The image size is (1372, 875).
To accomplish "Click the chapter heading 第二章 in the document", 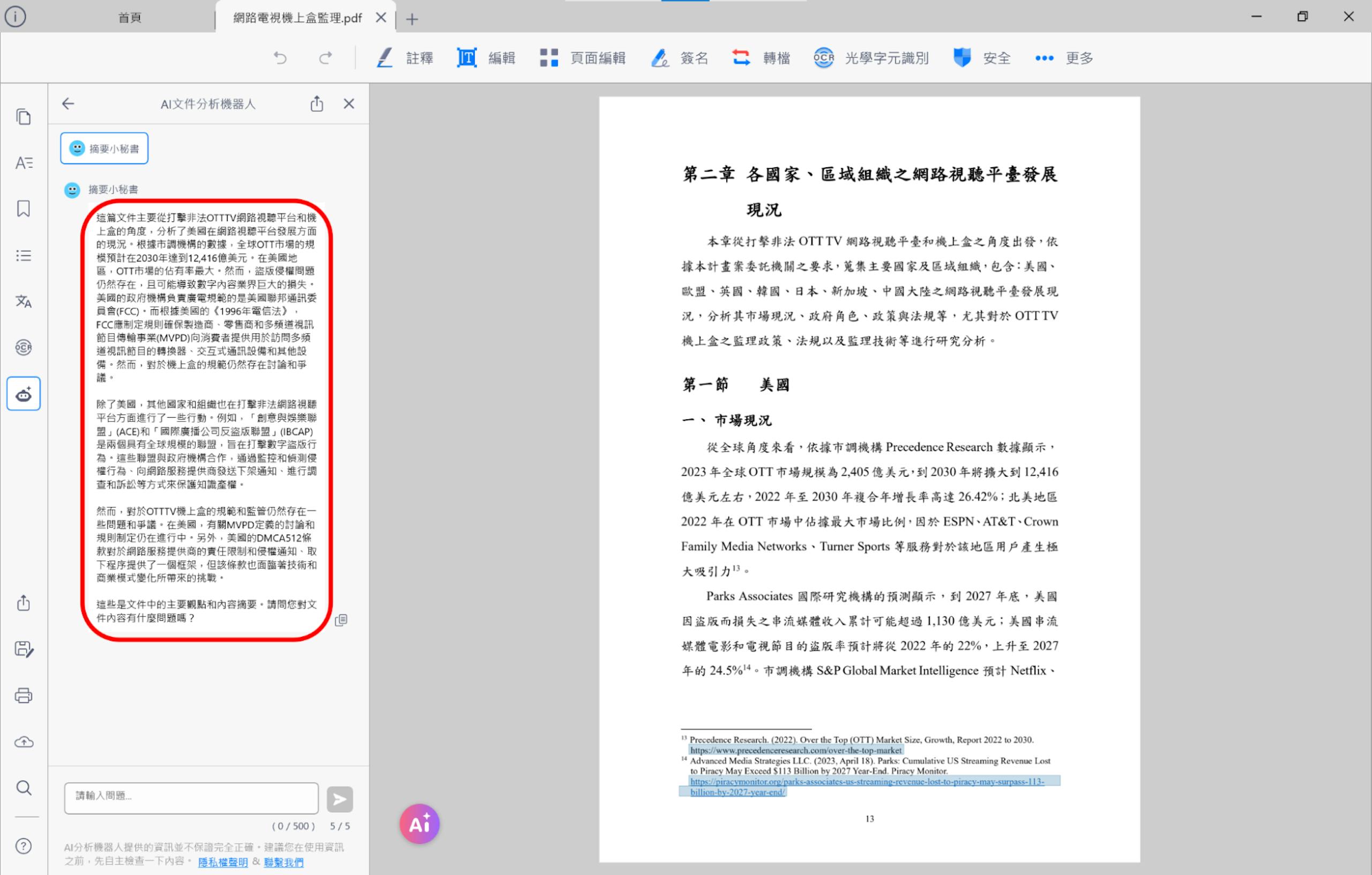I will (869, 191).
